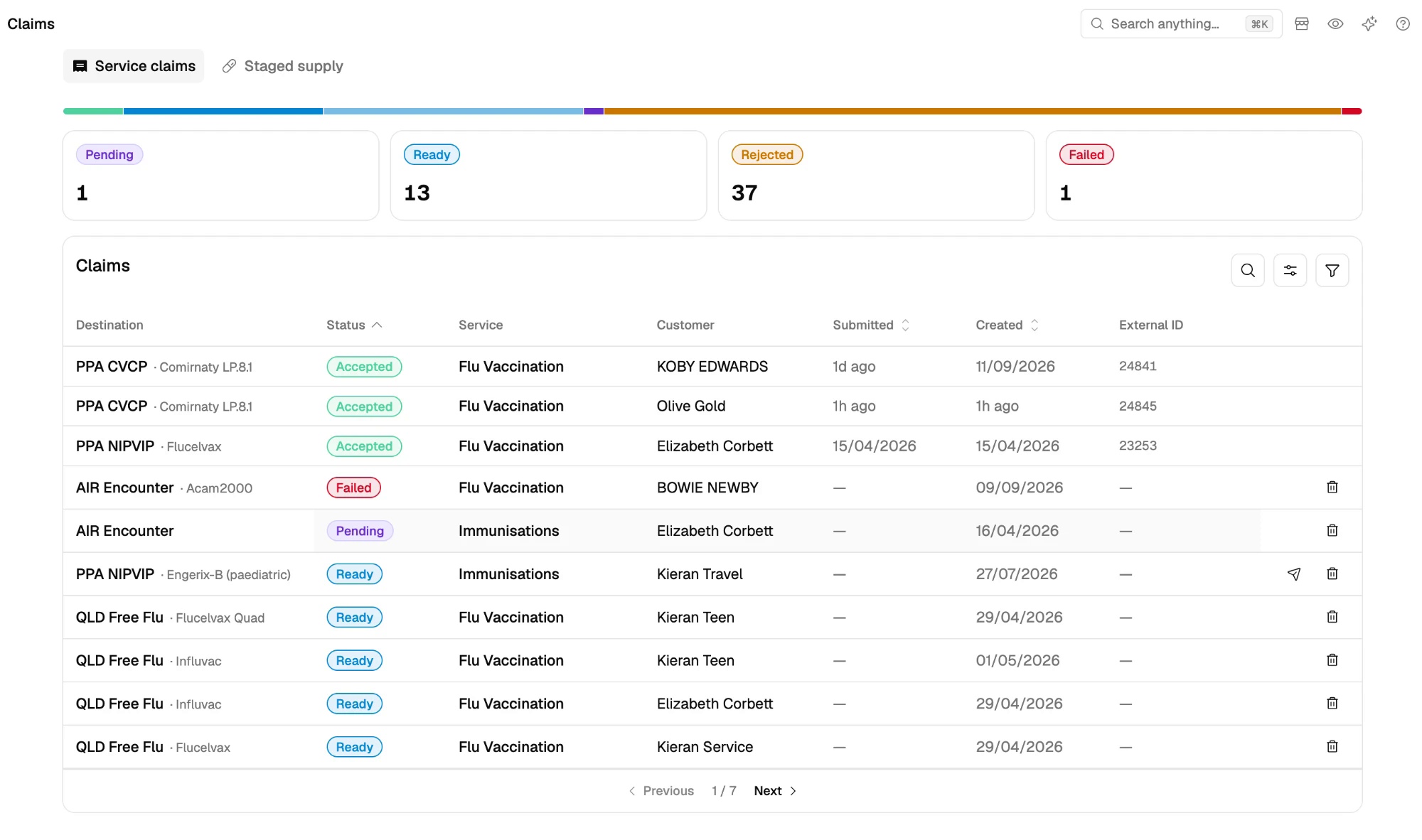Image resolution: width=1422 pixels, height=840 pixels.
Task: Sort claims by the Submitted column
Action: pyautogui.click(x=871, y=325)
